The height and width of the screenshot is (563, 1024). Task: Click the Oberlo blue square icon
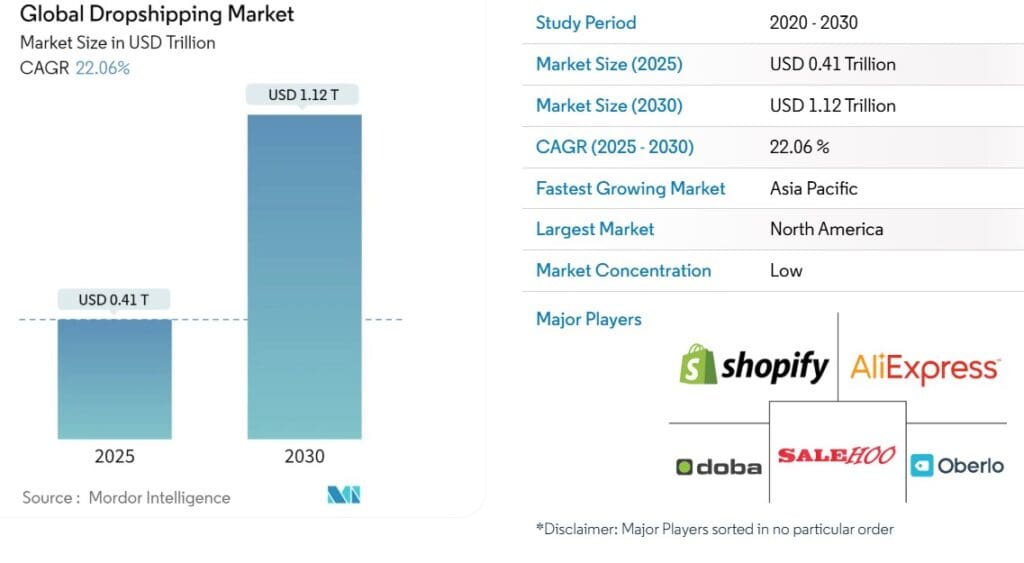[921, 466]
